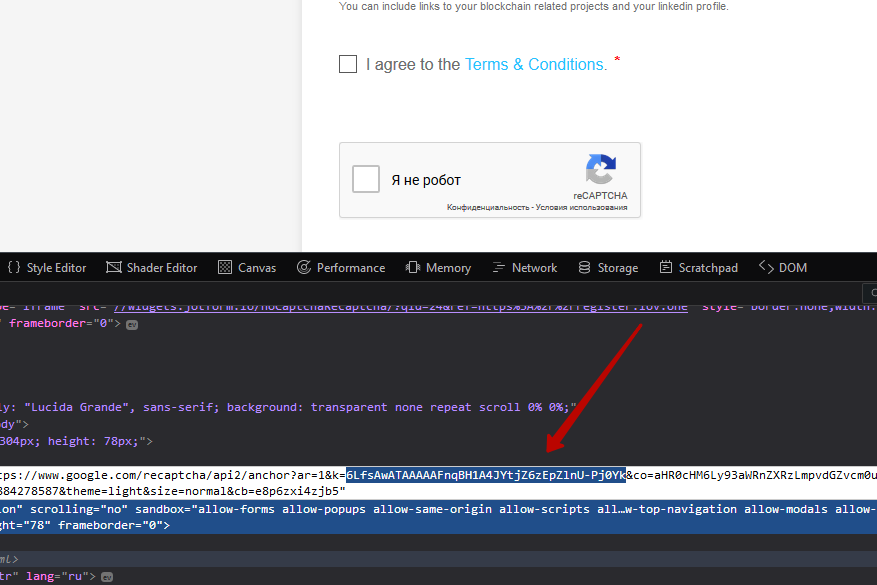Open the Условия использования terms link

[x=581, y=207]
